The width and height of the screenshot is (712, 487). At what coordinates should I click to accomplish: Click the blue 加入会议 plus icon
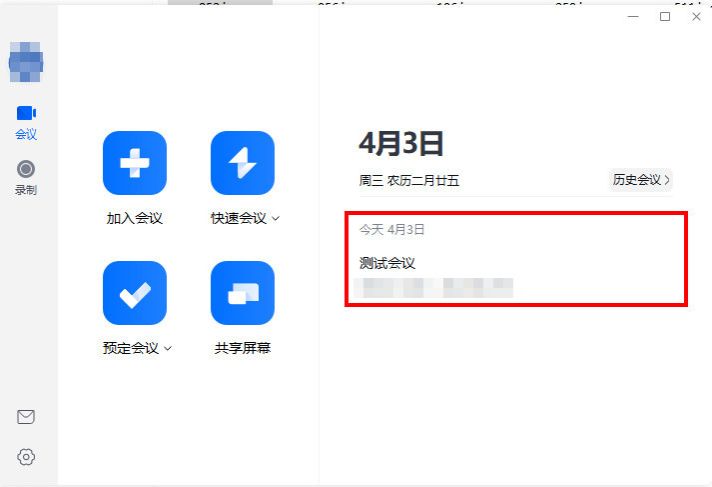click(135, 163)
